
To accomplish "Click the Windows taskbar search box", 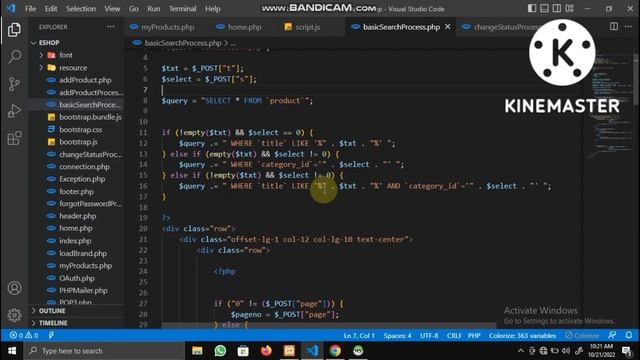I will (x=104, y=351).
